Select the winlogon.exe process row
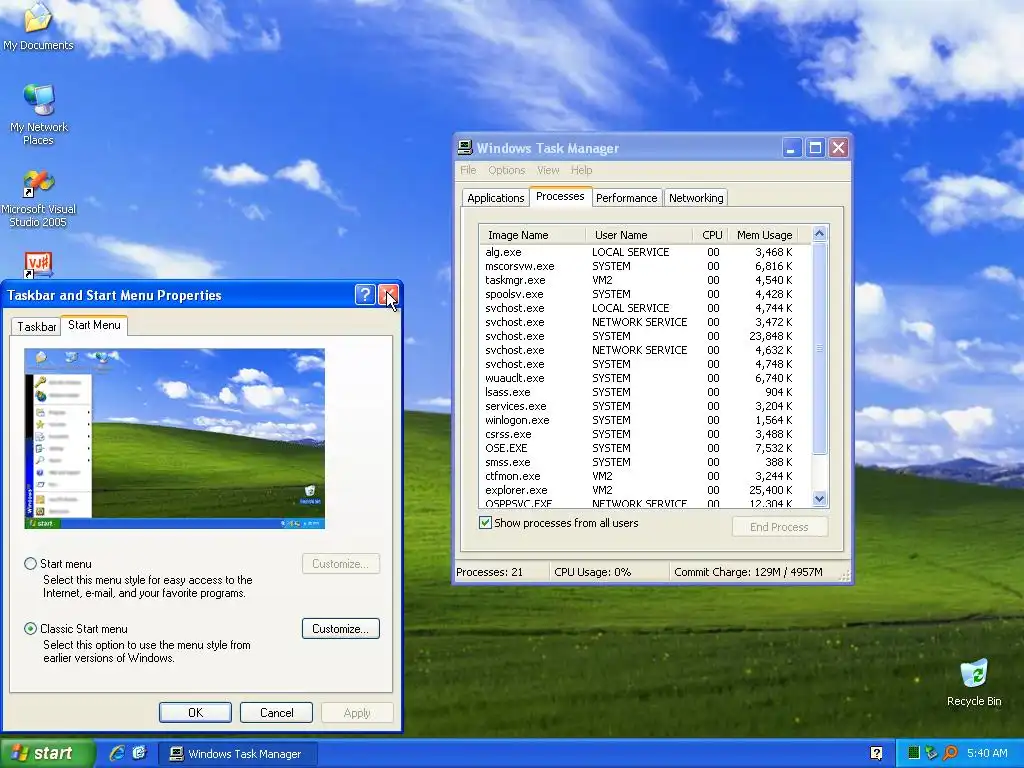Viewport: 1024px width, 768px height. pyautogui.click(x=645, y=420)
